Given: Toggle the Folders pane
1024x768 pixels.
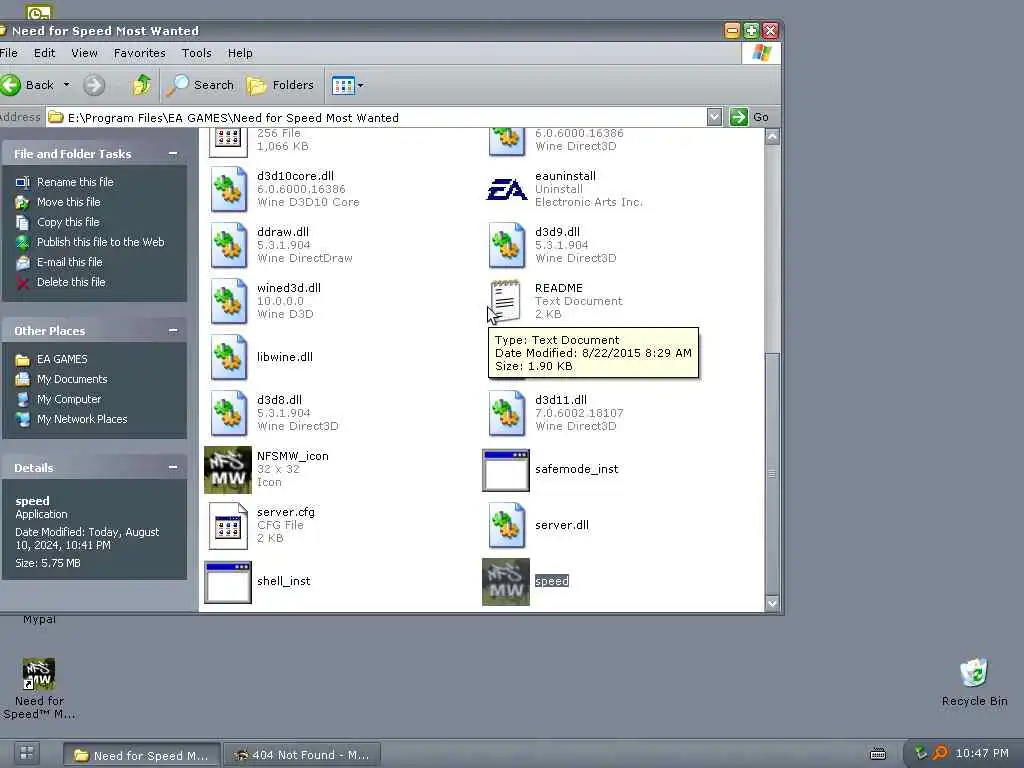Looking at the screenshot, I should coord(280,85).
